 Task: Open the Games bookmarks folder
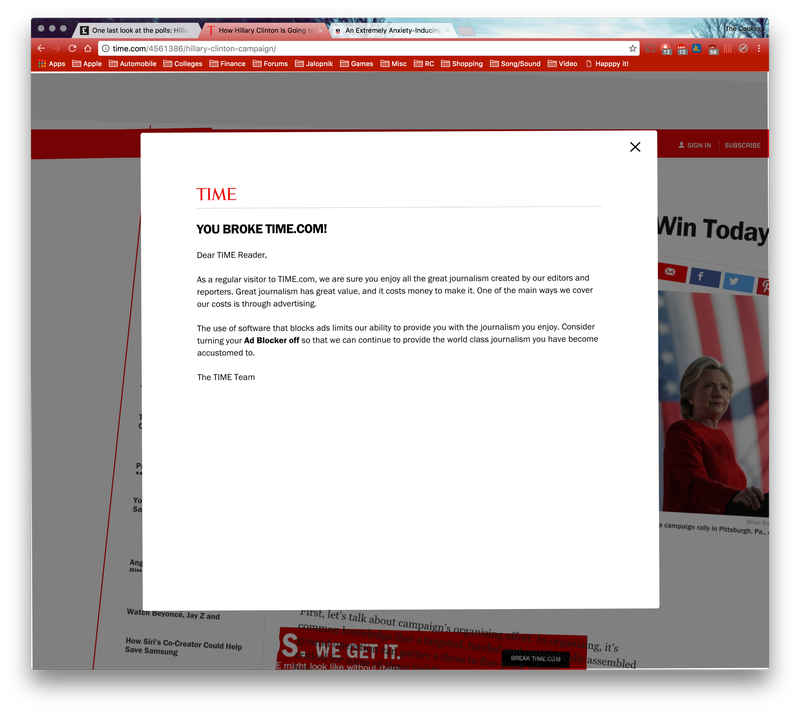[357, 64]
